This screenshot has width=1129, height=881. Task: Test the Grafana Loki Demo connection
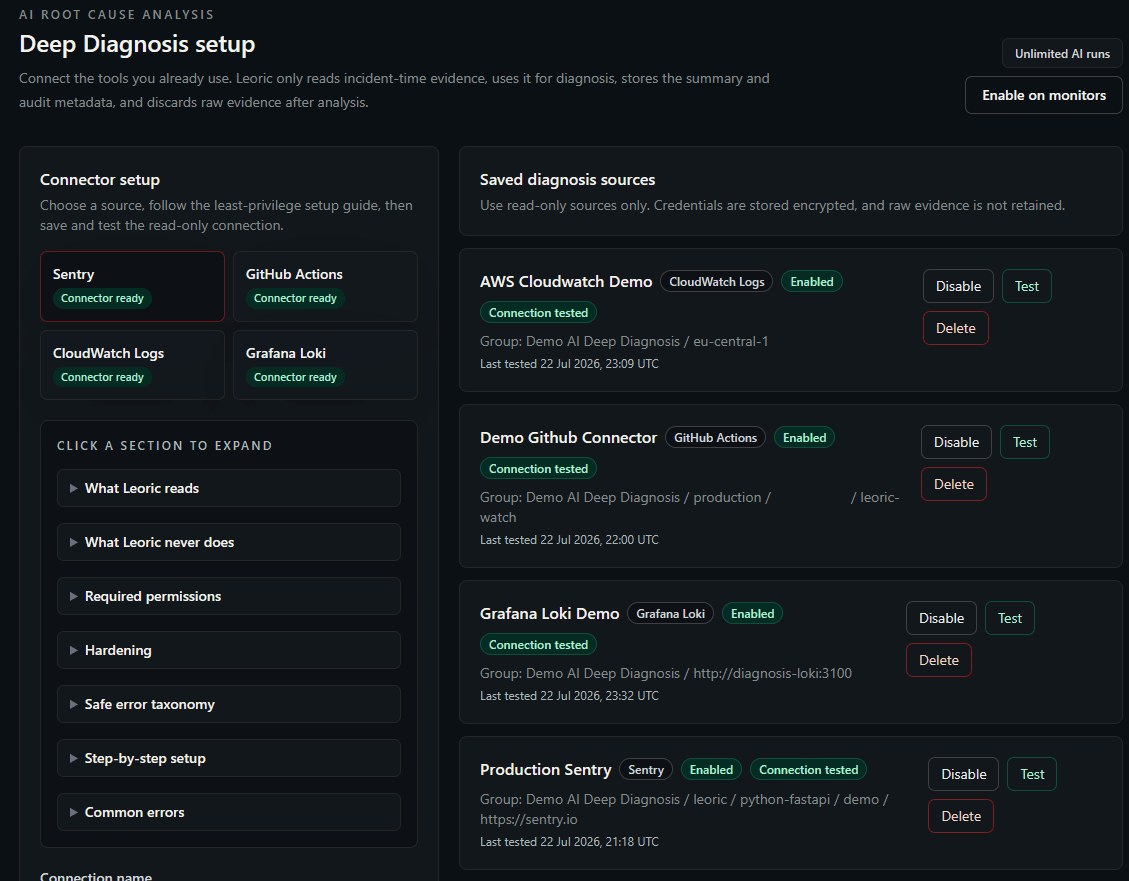(1009, 618)
